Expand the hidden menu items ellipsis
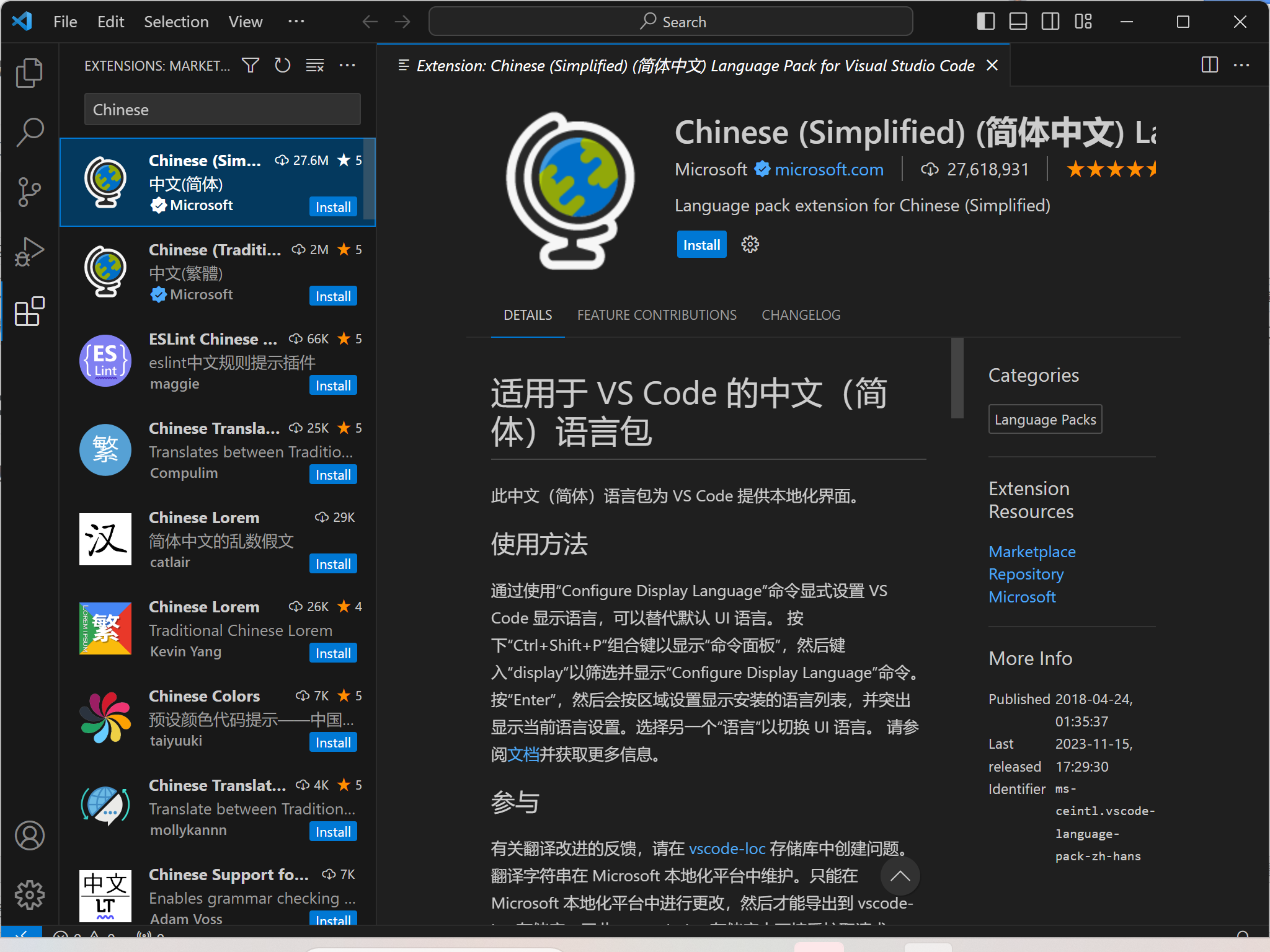The height and width of the screenshot is (952, 1270). pyautogui.click(x=296, y=22)
